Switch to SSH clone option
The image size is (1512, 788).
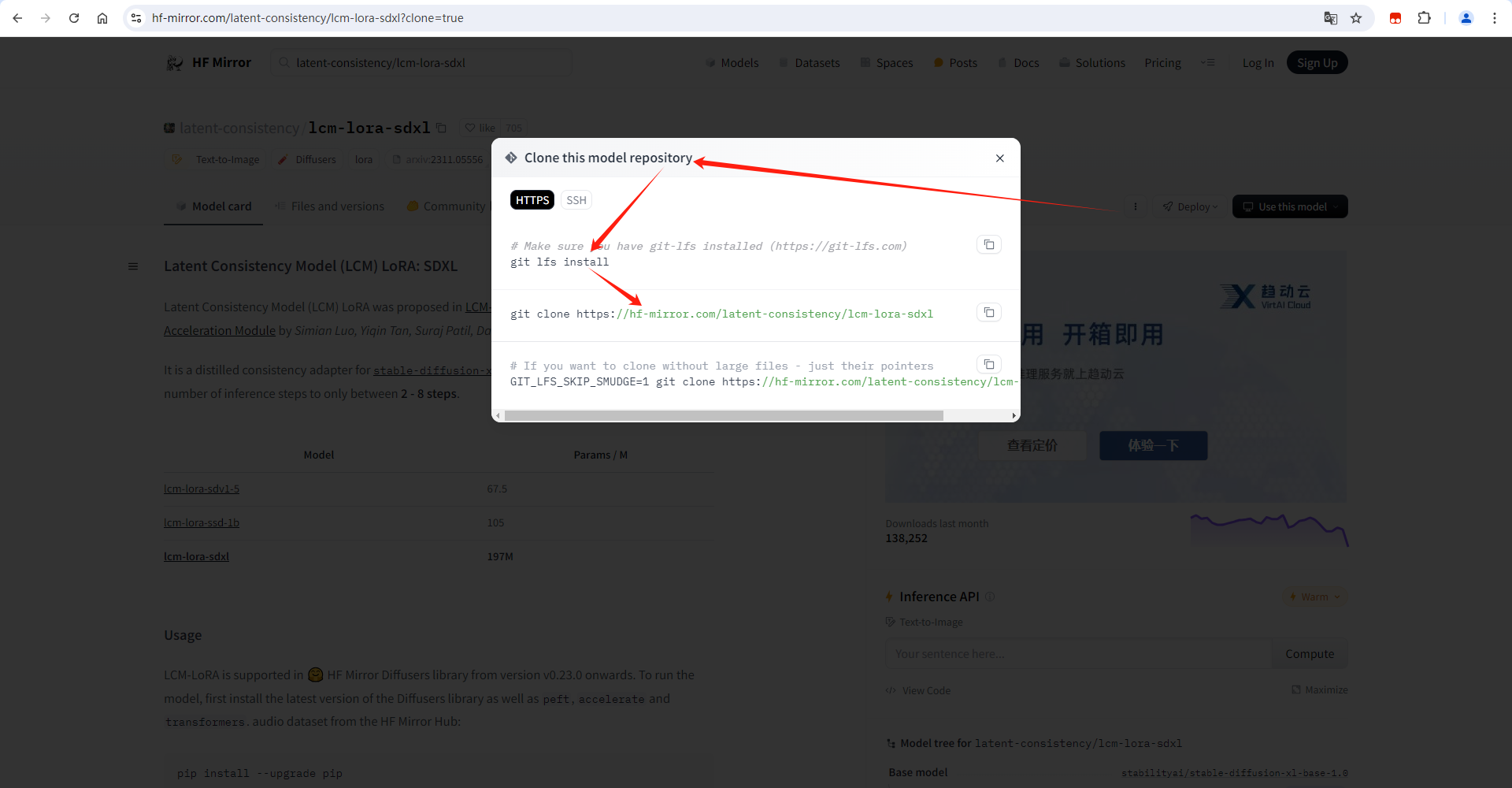click(576, 200)
